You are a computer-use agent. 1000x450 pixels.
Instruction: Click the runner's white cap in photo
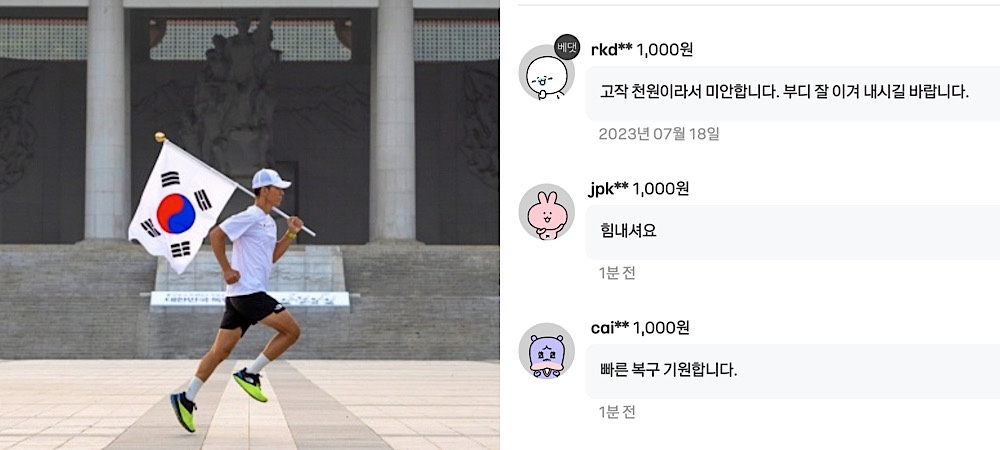click(x=270, y=179)
